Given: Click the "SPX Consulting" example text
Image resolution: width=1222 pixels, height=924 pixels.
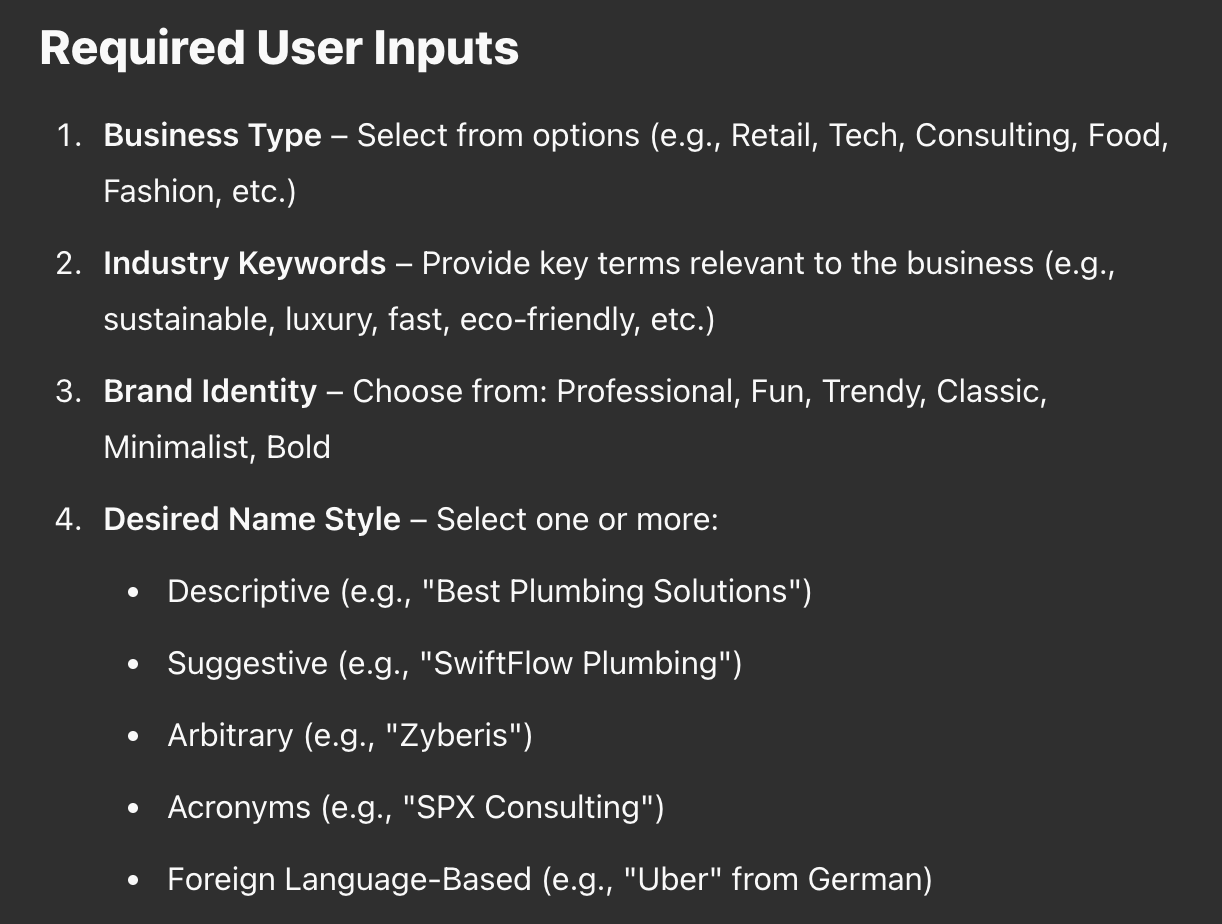Looking at the screenshot, I should 533,807.
